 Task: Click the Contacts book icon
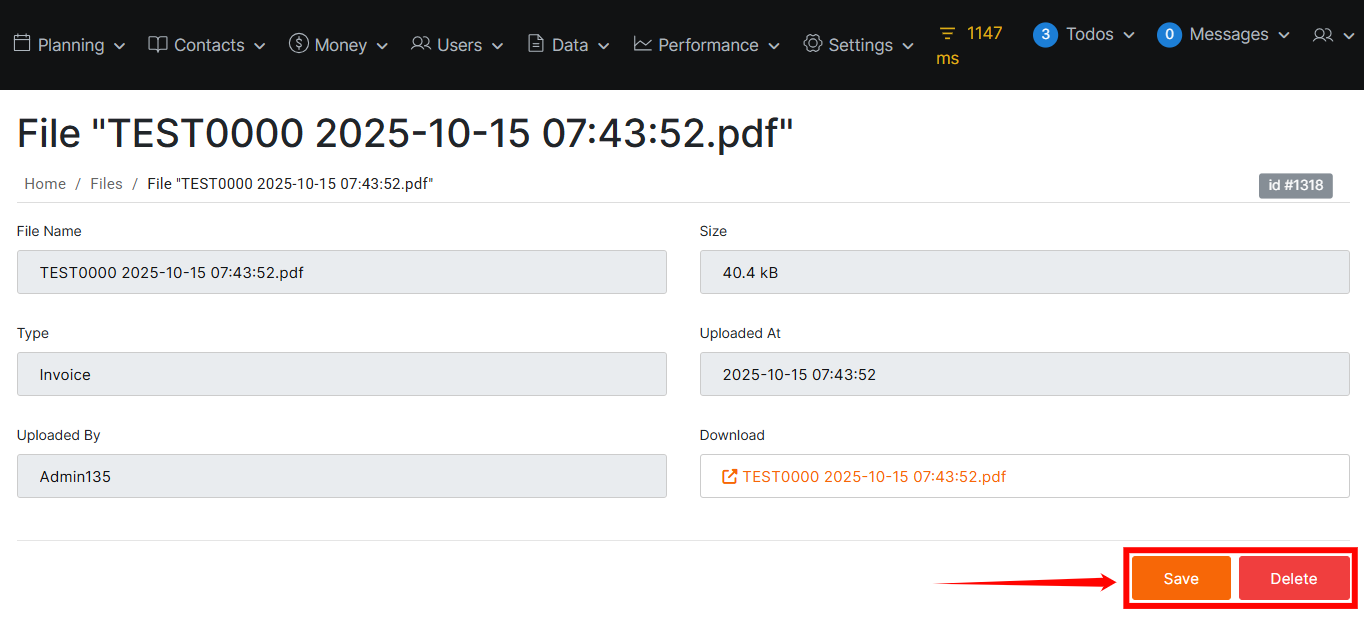[157, 44]
